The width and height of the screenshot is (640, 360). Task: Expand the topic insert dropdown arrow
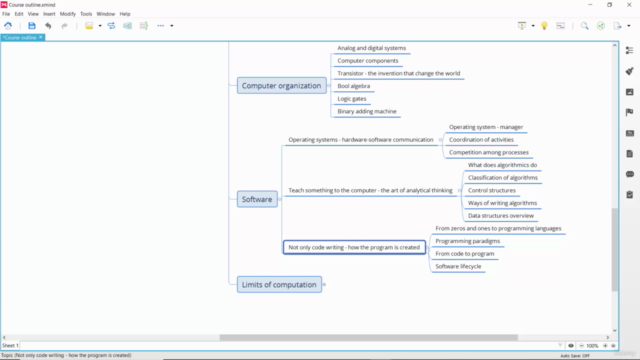pos(100,26)
